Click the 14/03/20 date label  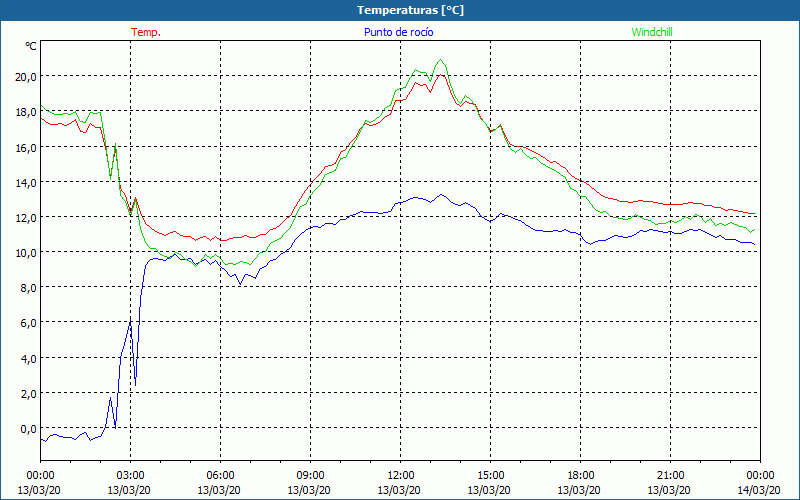click(759, 490)
